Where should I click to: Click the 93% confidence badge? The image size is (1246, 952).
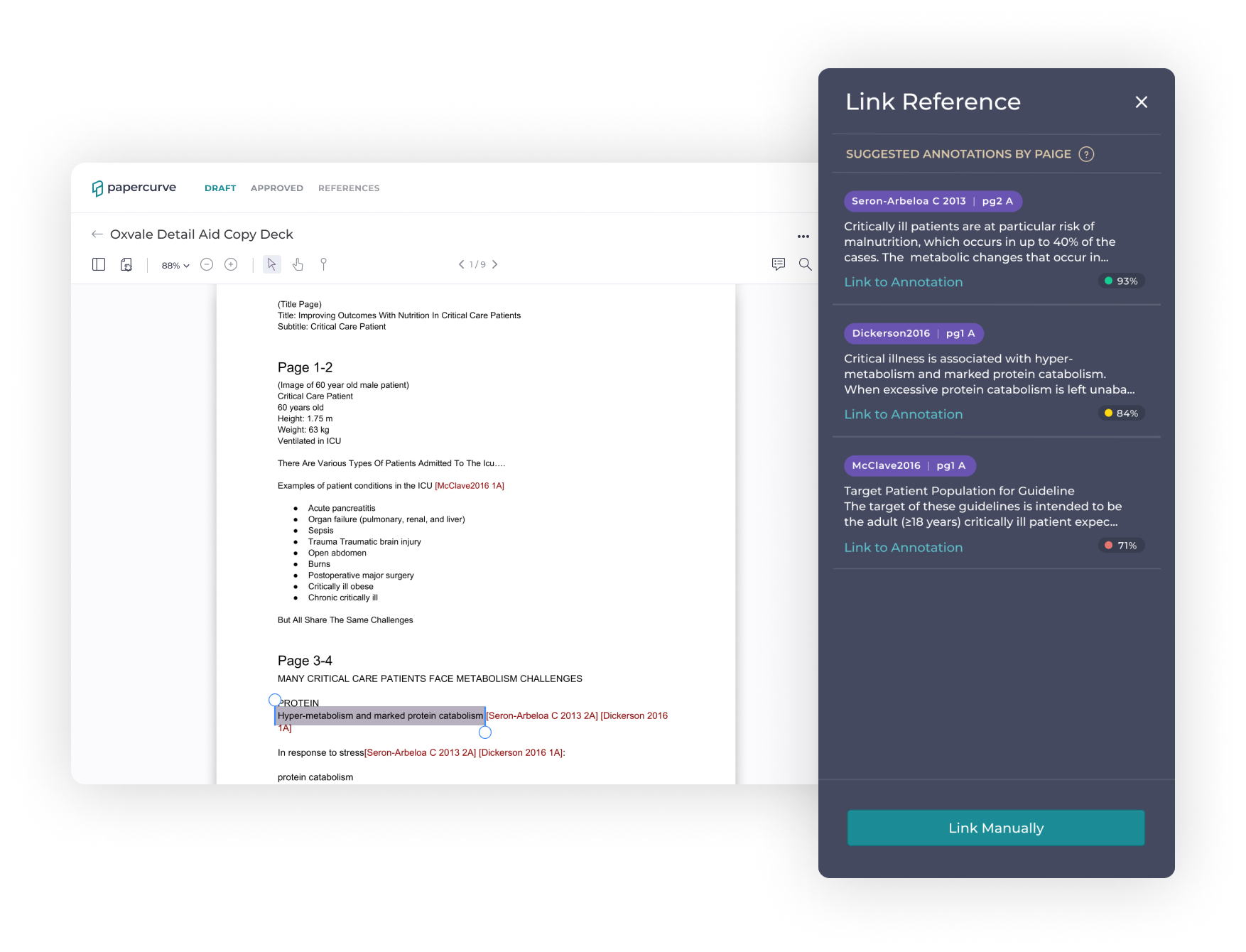point(1121,281)
